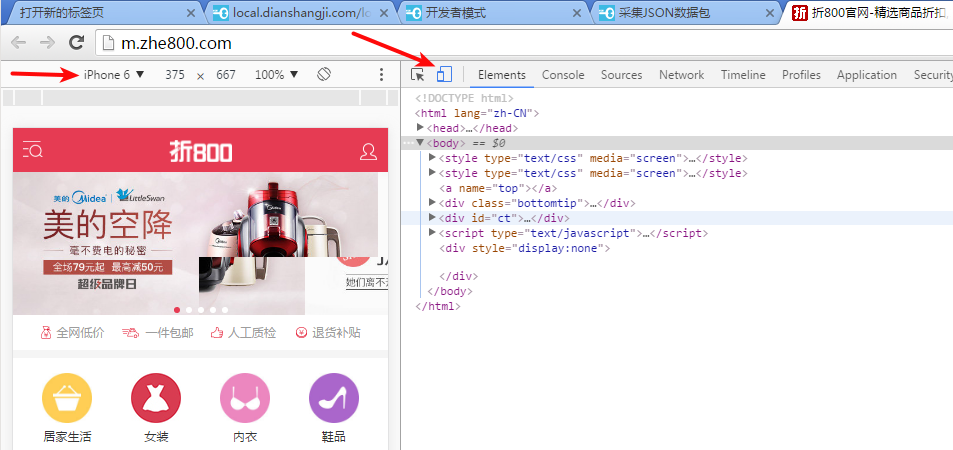Open the iPhone 6 device dropdown
The height and width of the screenshot is (450, 953).
click(114, 75)
